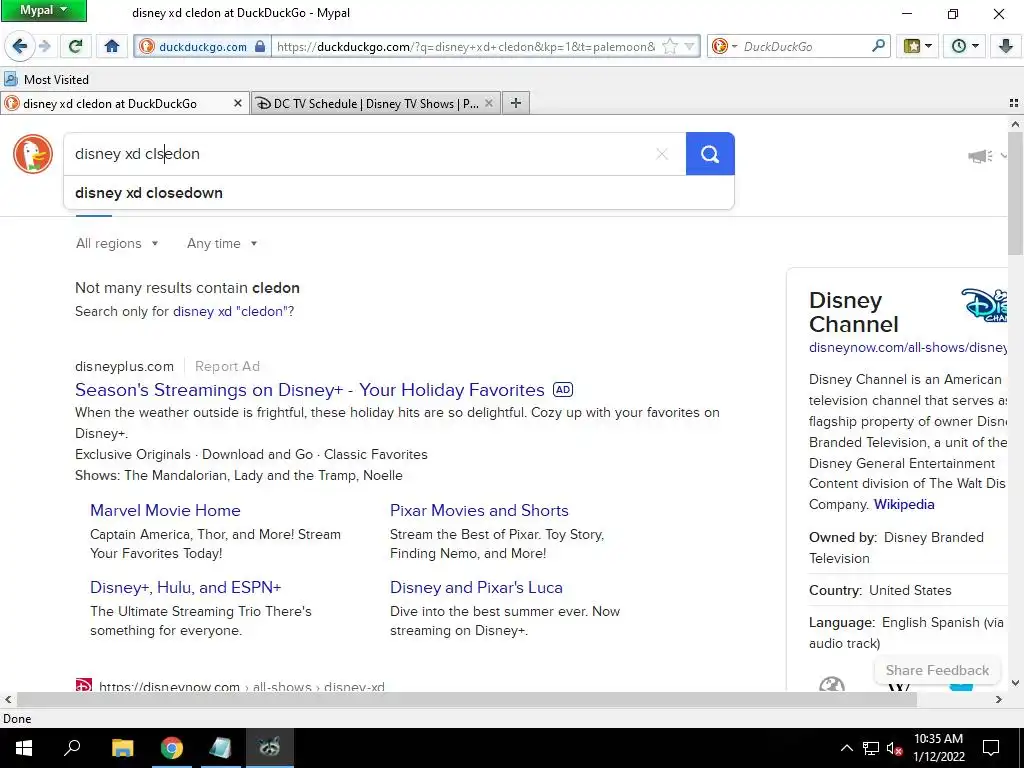The image size is (1024, 768).
Task: Open the taskbar clock and date
Action: click(x=938, y=748)
